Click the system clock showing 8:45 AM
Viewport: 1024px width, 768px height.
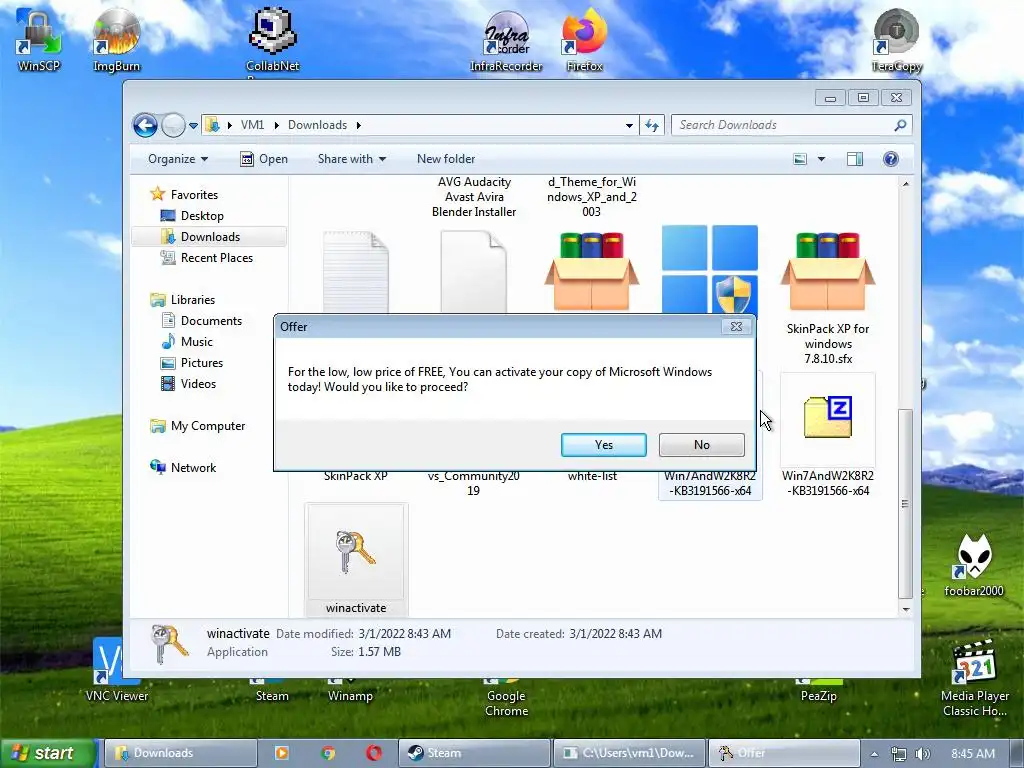click(973, 754)
